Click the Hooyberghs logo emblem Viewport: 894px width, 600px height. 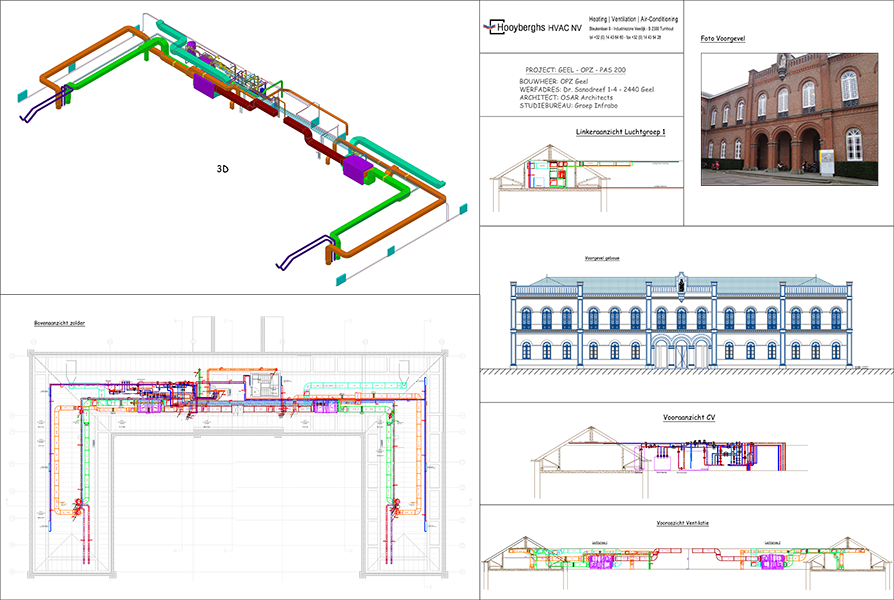coord(490,26)
